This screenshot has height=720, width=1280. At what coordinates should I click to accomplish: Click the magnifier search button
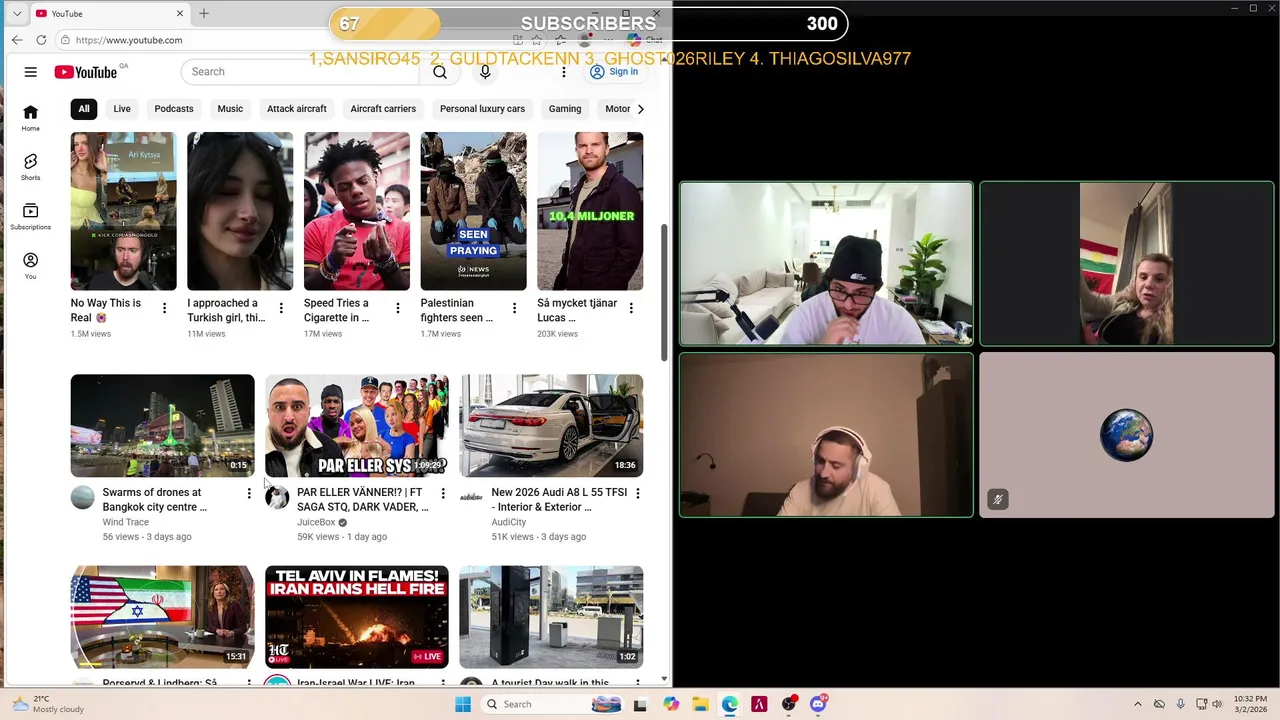[440, 72]
